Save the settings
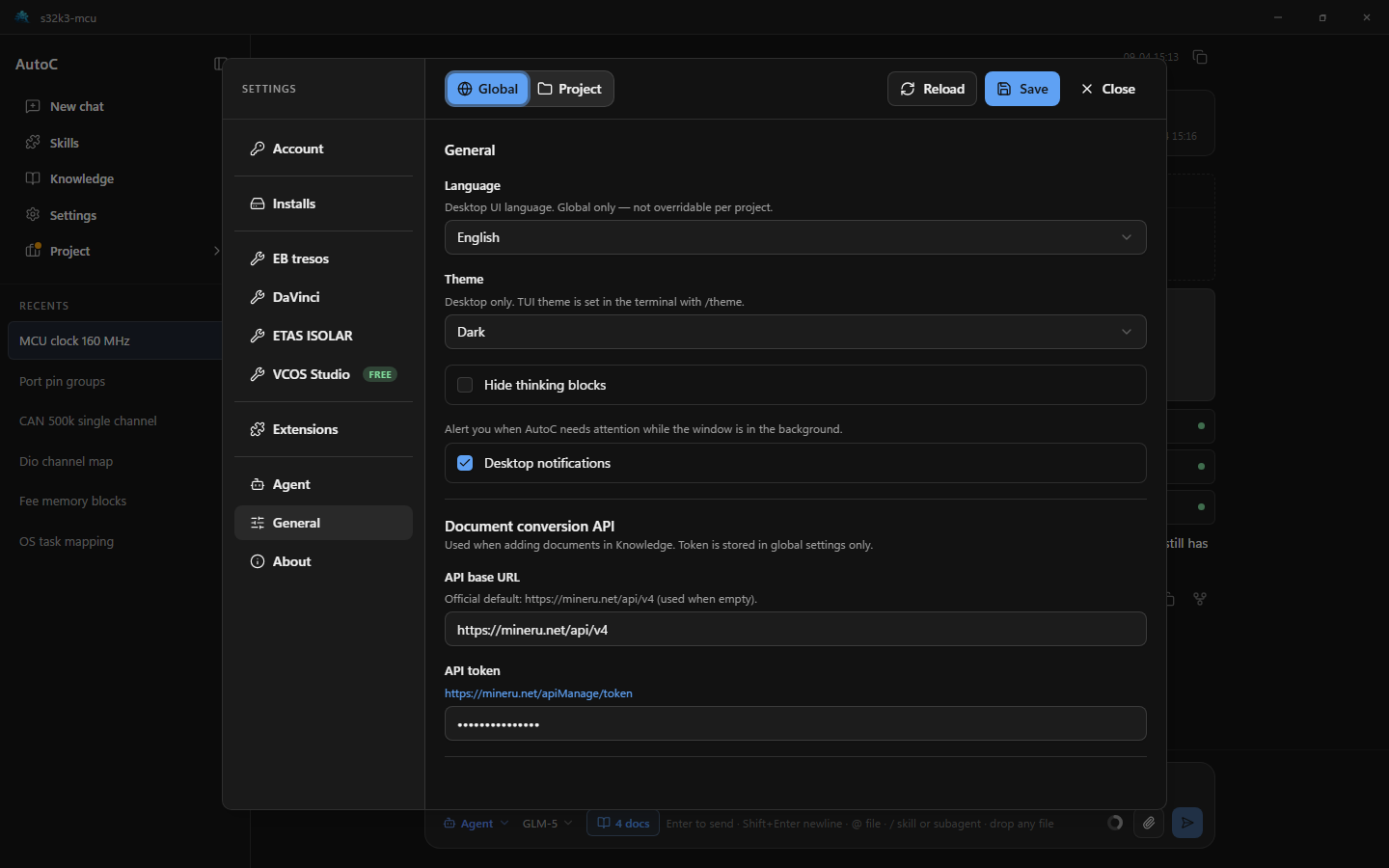1389x868 pixels. [1022, 89]
